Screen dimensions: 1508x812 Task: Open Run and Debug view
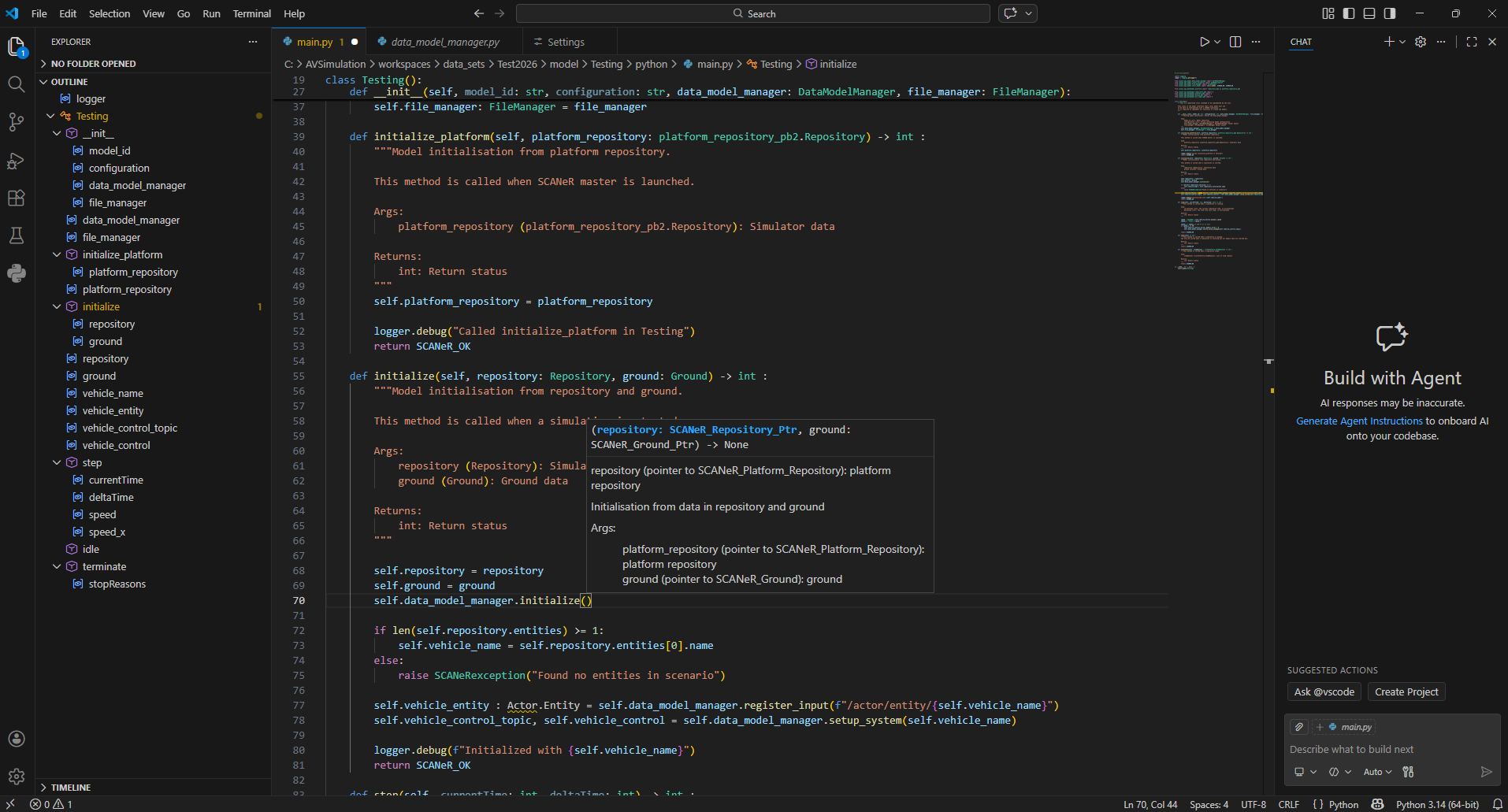coord(16,161)
